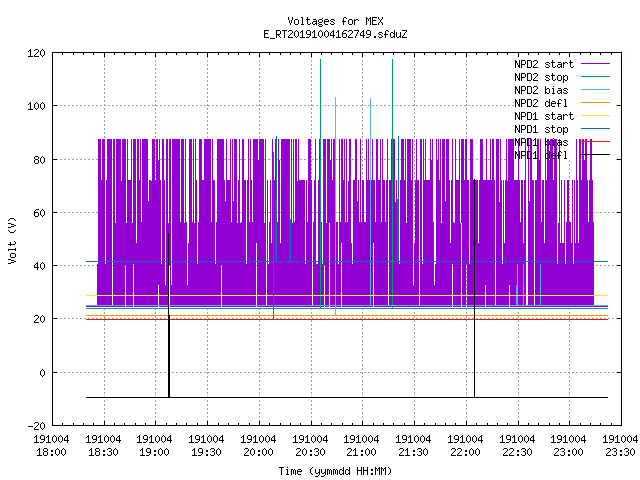
Task: Click the black NPD1 defl legend line
Action: [595, 155]
